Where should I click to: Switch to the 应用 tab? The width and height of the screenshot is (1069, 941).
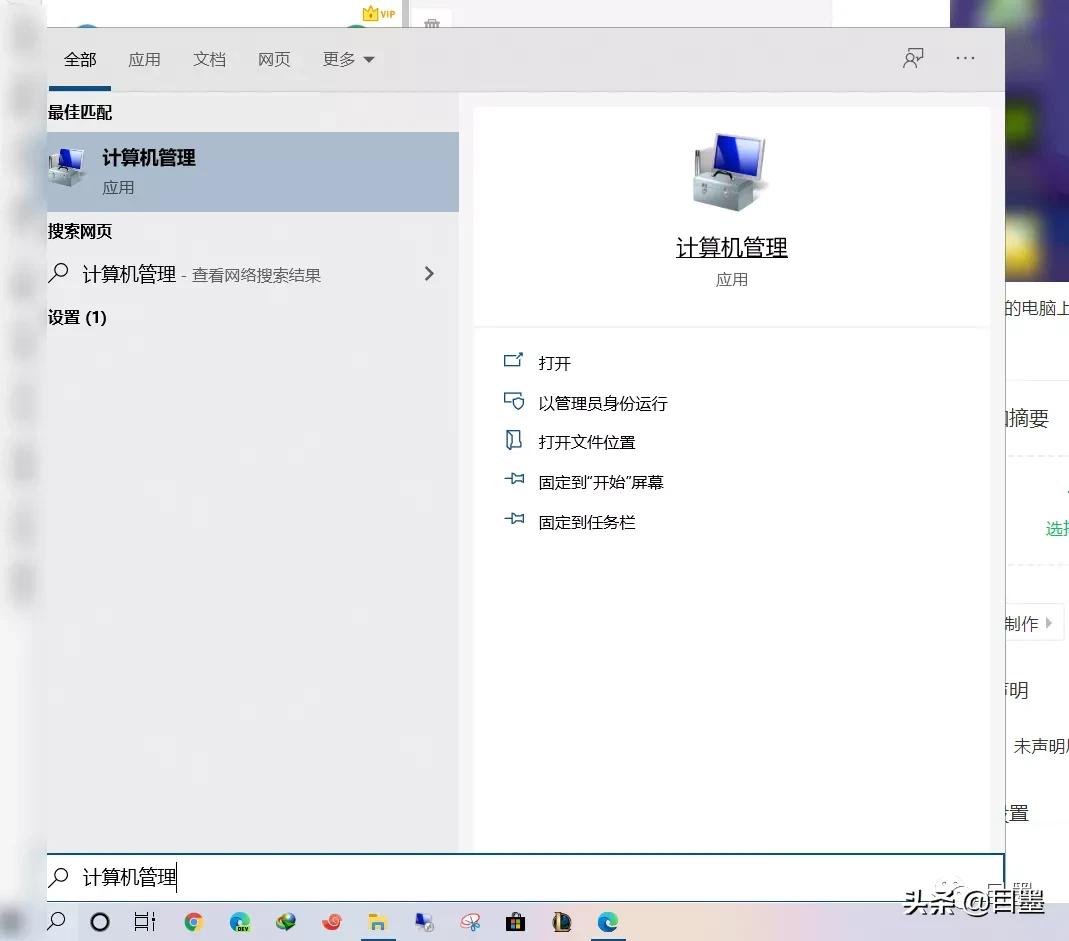pos(144,59)
